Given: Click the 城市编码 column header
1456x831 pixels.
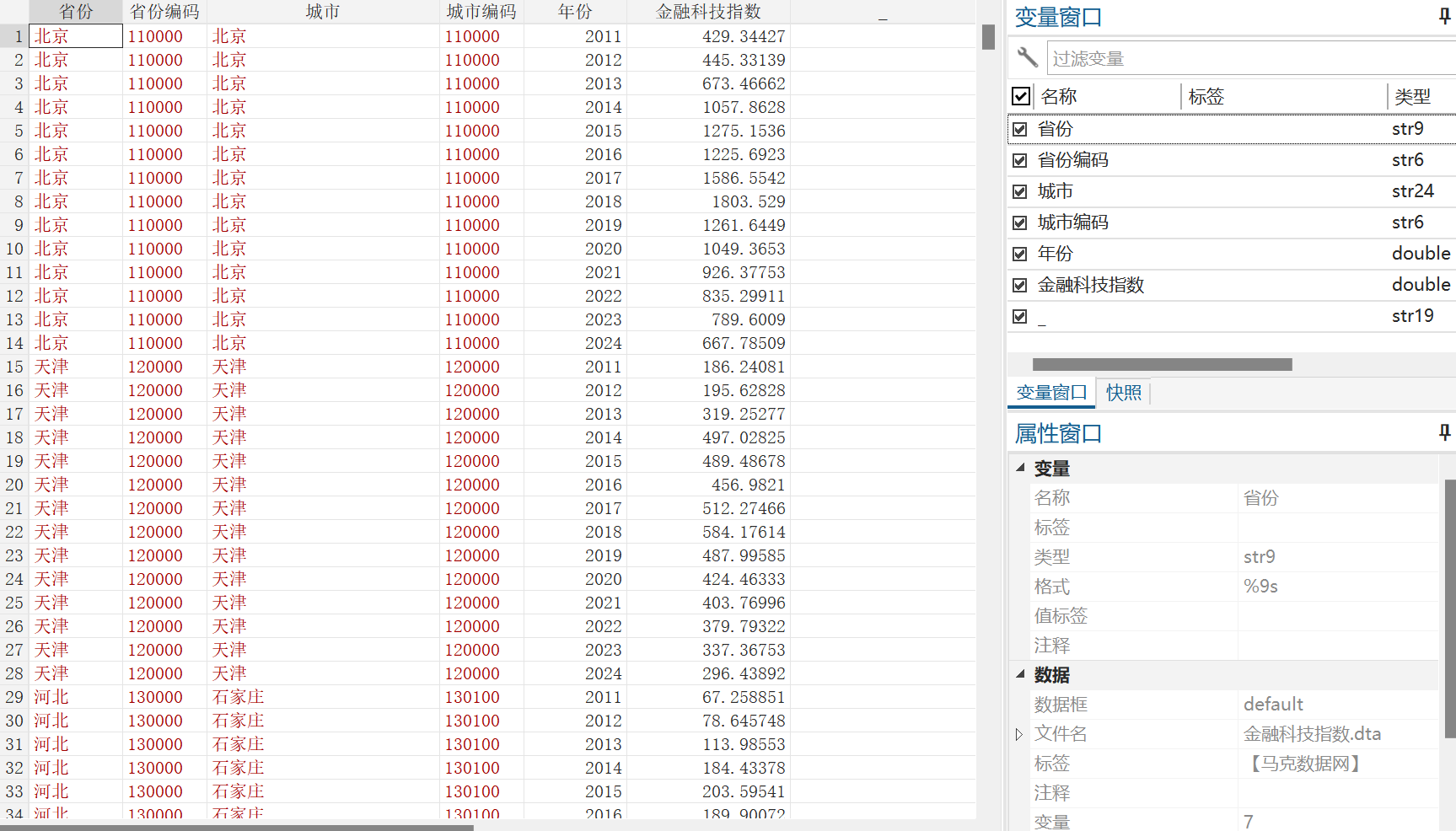Looking at the screenshot, I should 481,12.
